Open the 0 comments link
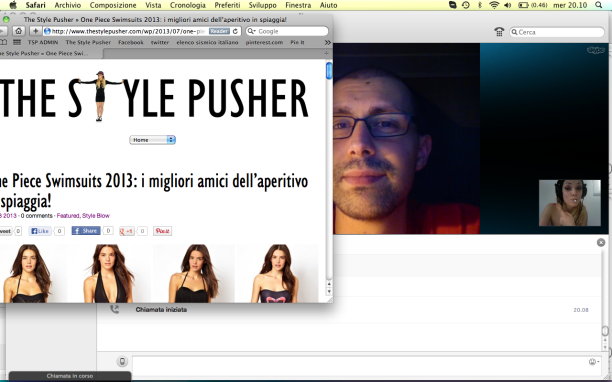 click(x=37, y=215)
